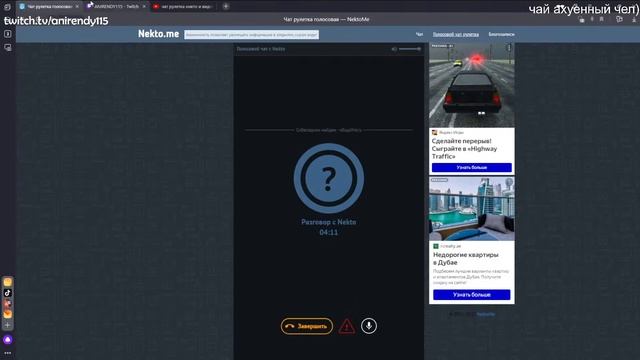Screen dimensions: 640x360
Task: Click the Разговор с Nekto label
Action: [x=329, y=222]
